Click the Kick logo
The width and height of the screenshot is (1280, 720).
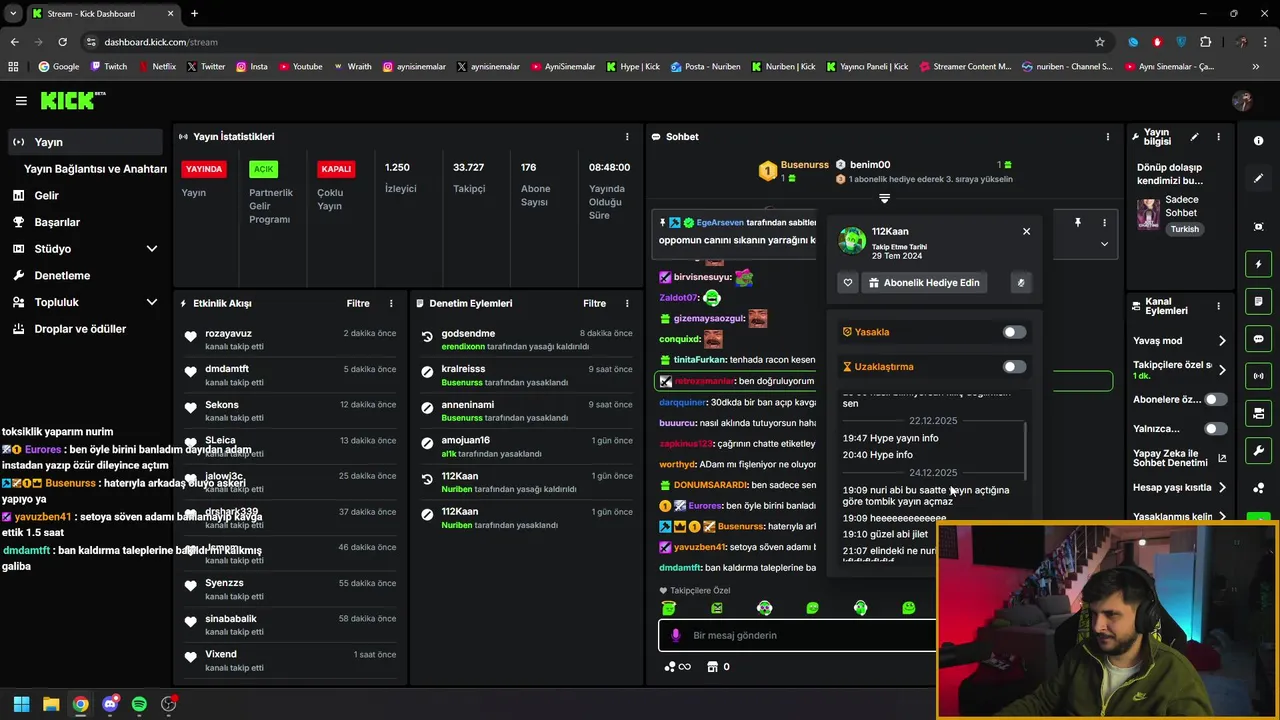pyautogui.click(x=72, y=100)
